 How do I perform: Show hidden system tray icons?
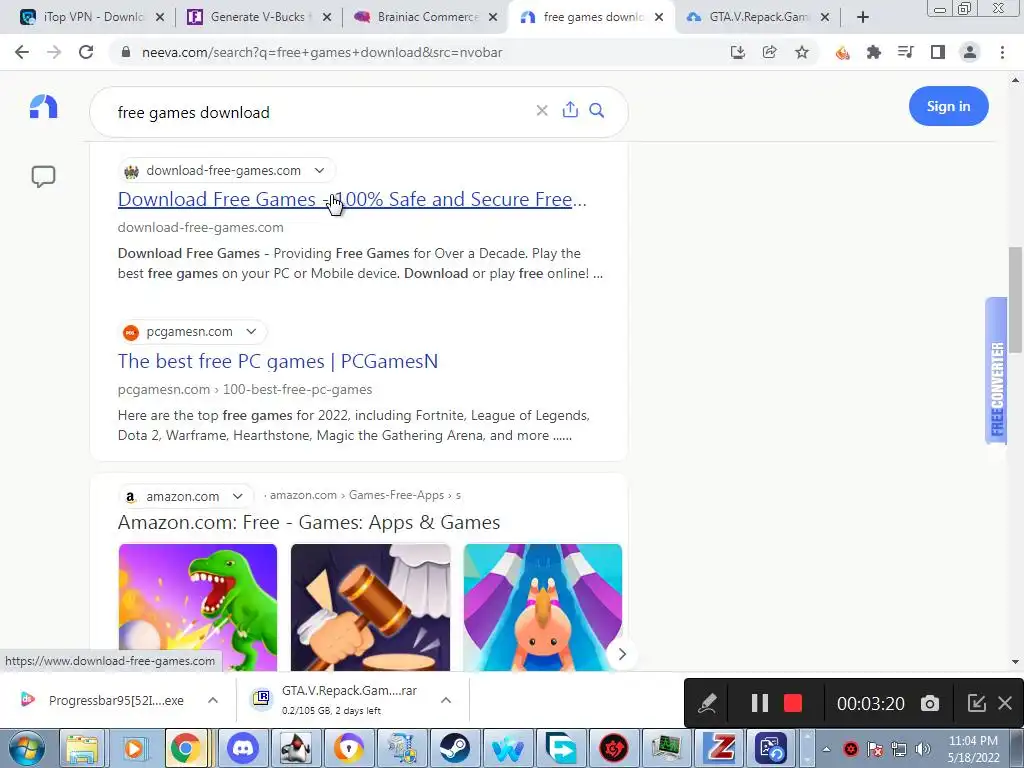[826, 749]
